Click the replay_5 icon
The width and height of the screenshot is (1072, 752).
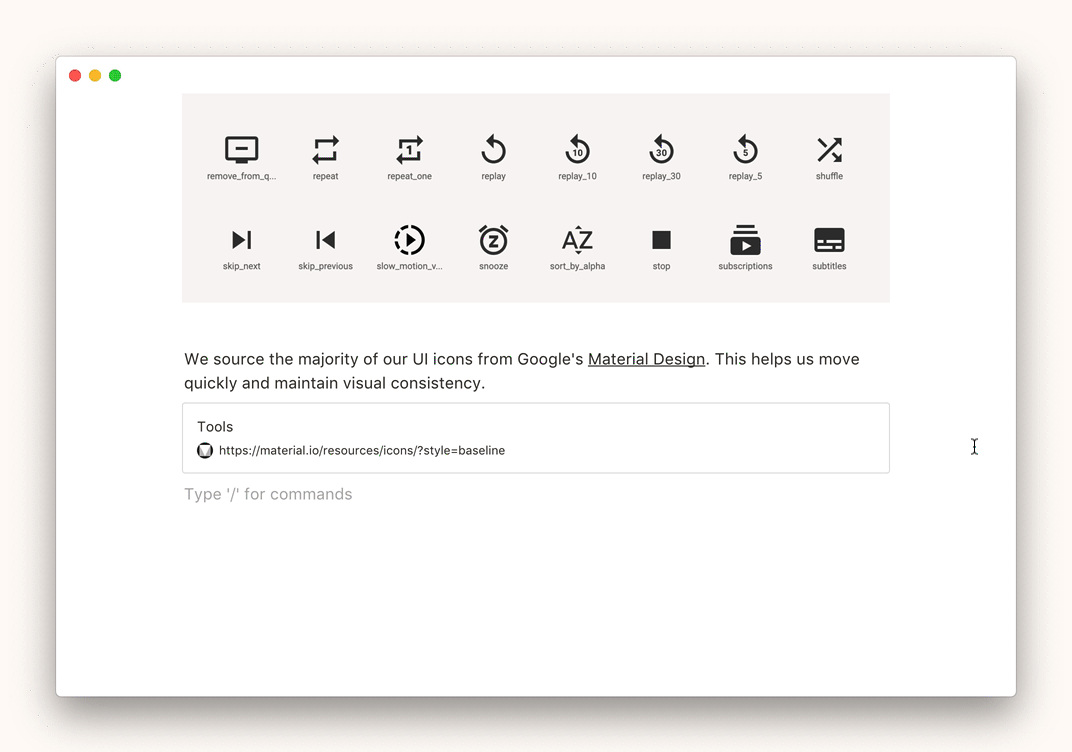coord(745,150)
